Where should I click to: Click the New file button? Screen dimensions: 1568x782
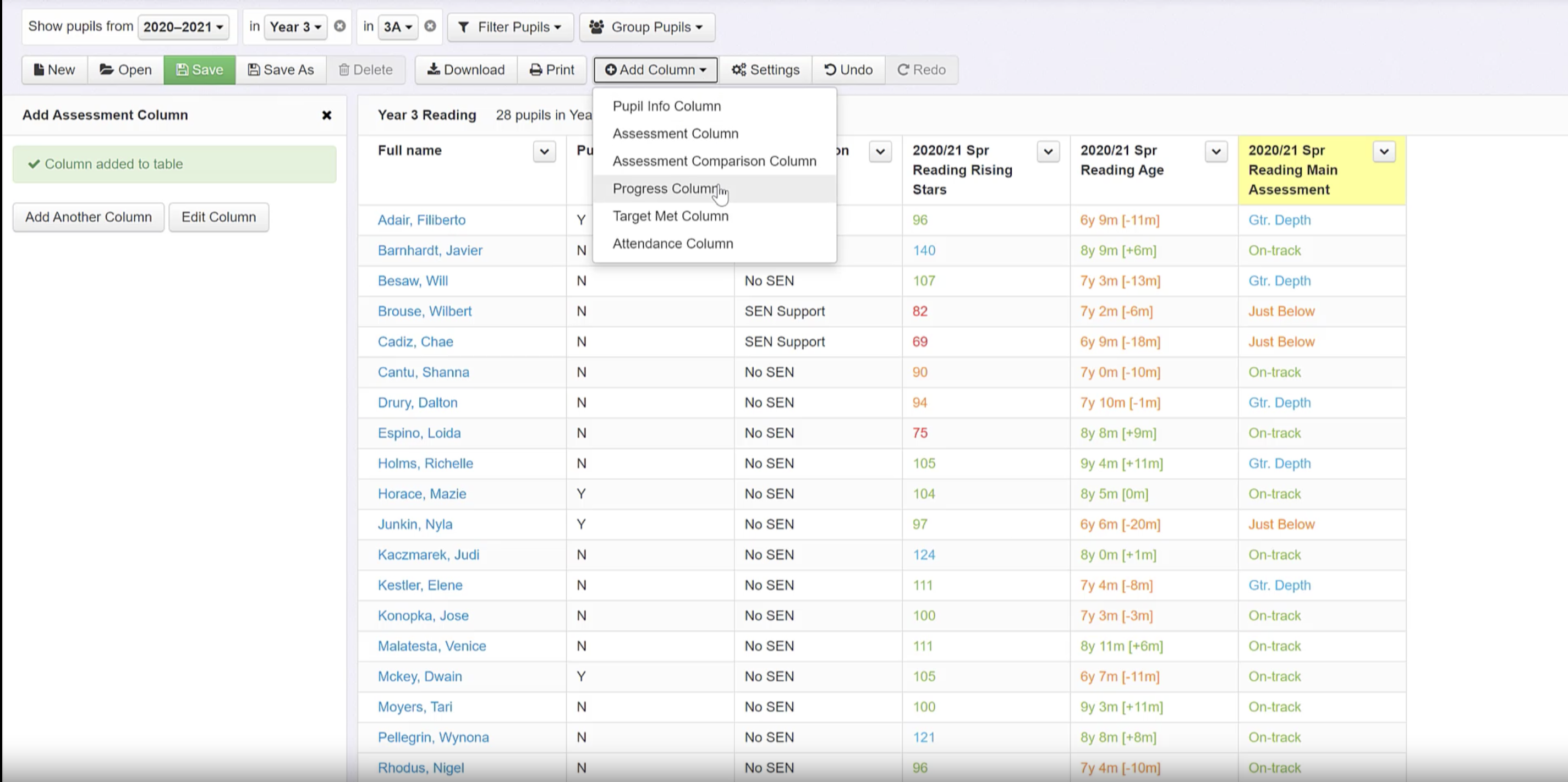coord(54,69)
